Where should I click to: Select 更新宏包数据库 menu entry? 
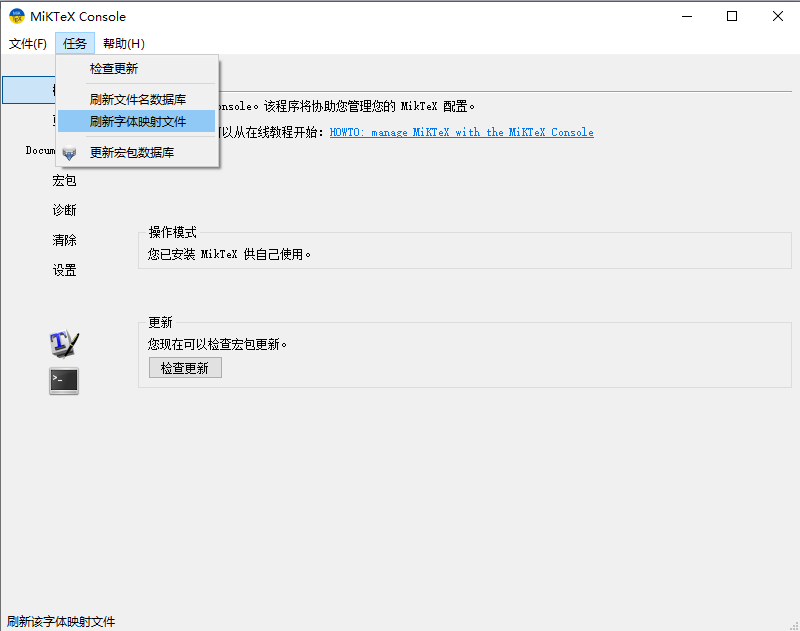136,153
